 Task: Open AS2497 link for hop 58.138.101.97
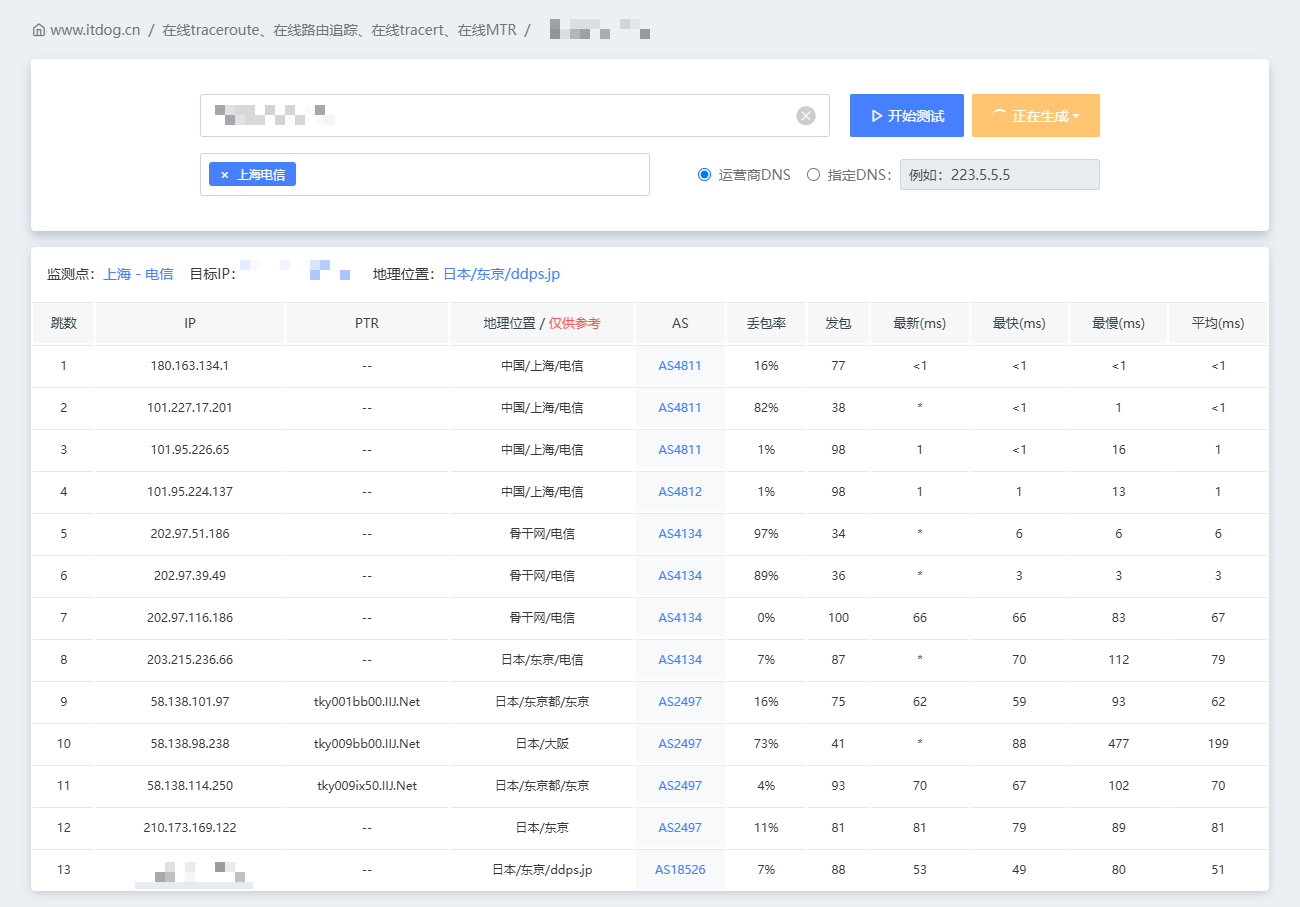click(680, 702)
